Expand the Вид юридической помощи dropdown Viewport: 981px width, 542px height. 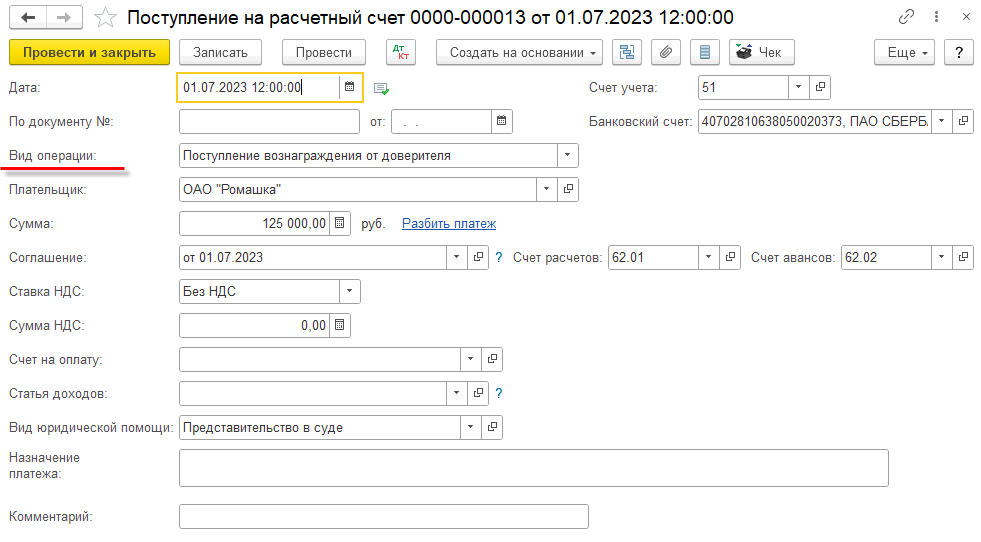click(x=470, y=428)
